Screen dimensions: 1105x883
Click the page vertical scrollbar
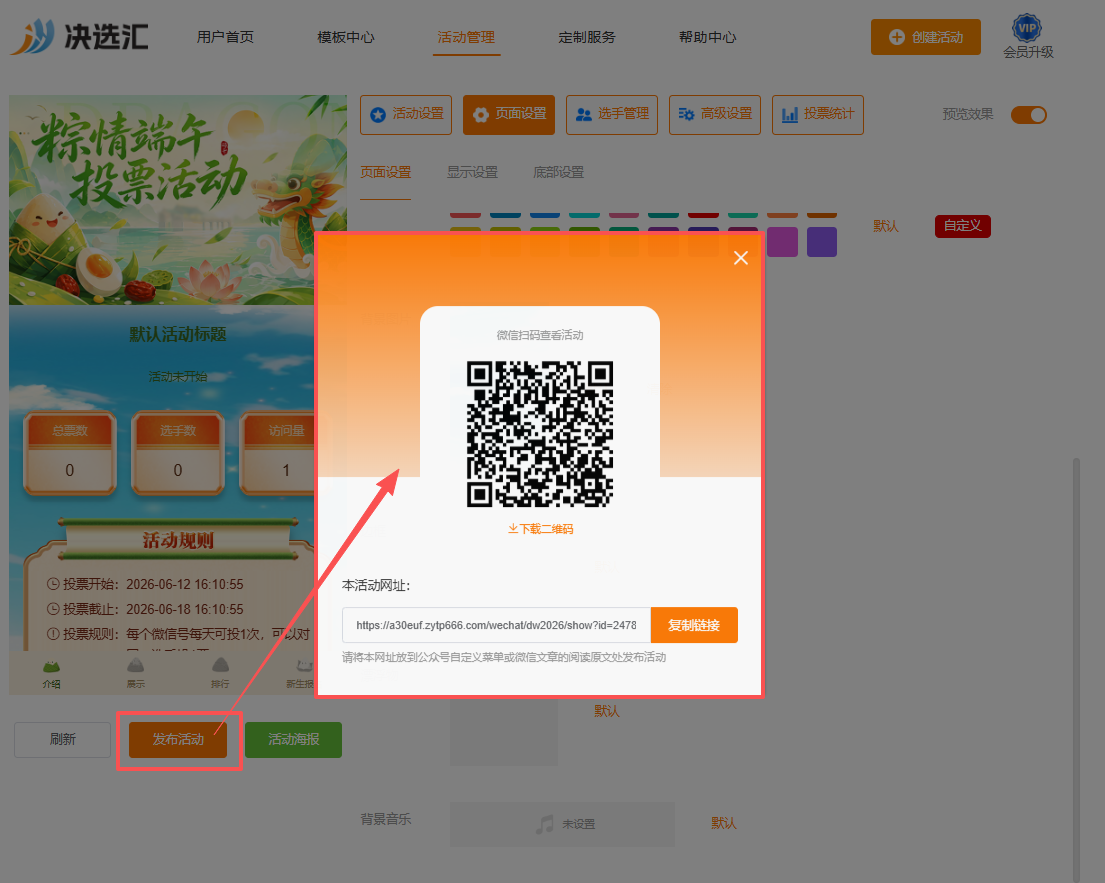(x=1076, y=669)
